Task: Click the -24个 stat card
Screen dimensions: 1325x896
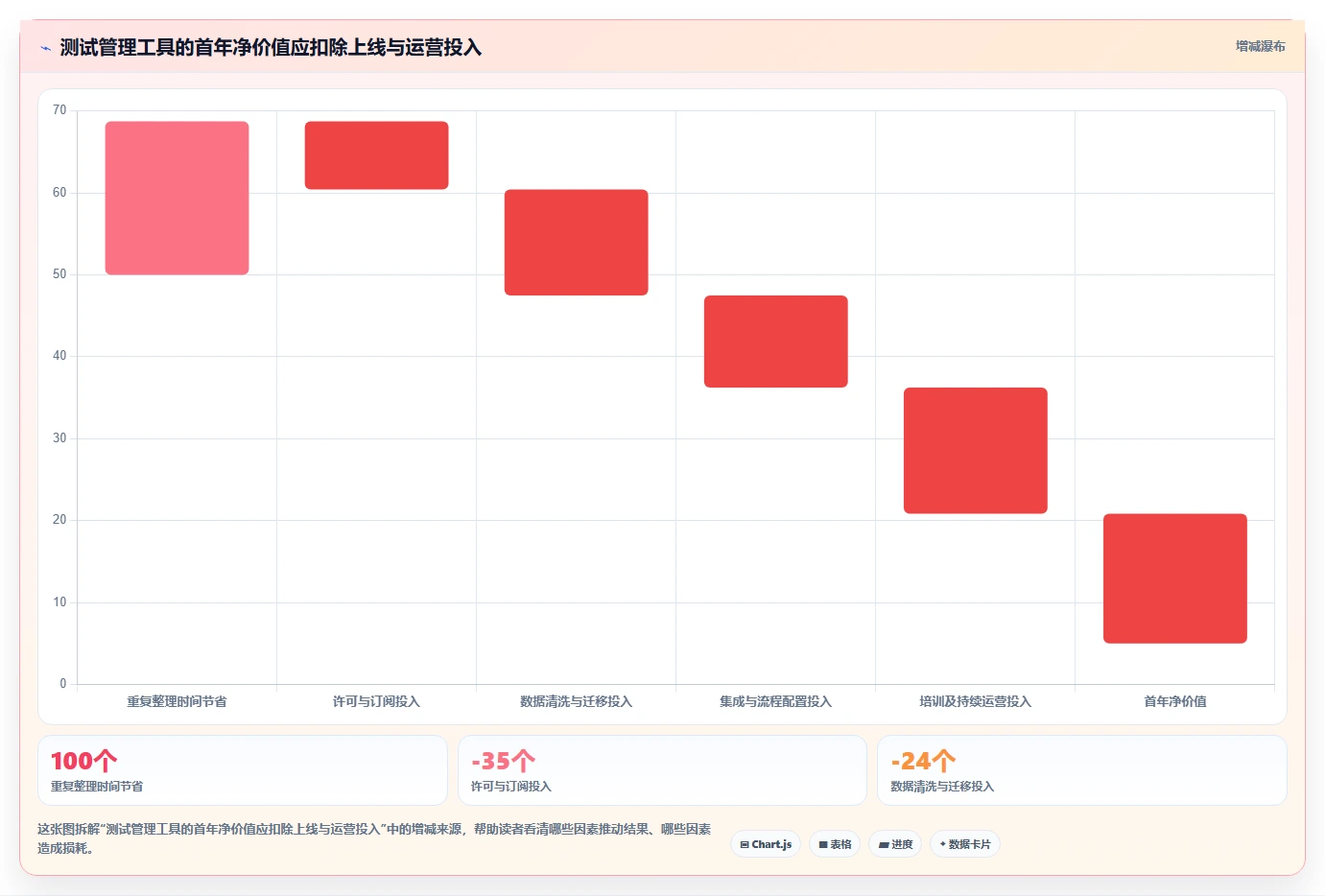Action: [x=1082, y=770]
